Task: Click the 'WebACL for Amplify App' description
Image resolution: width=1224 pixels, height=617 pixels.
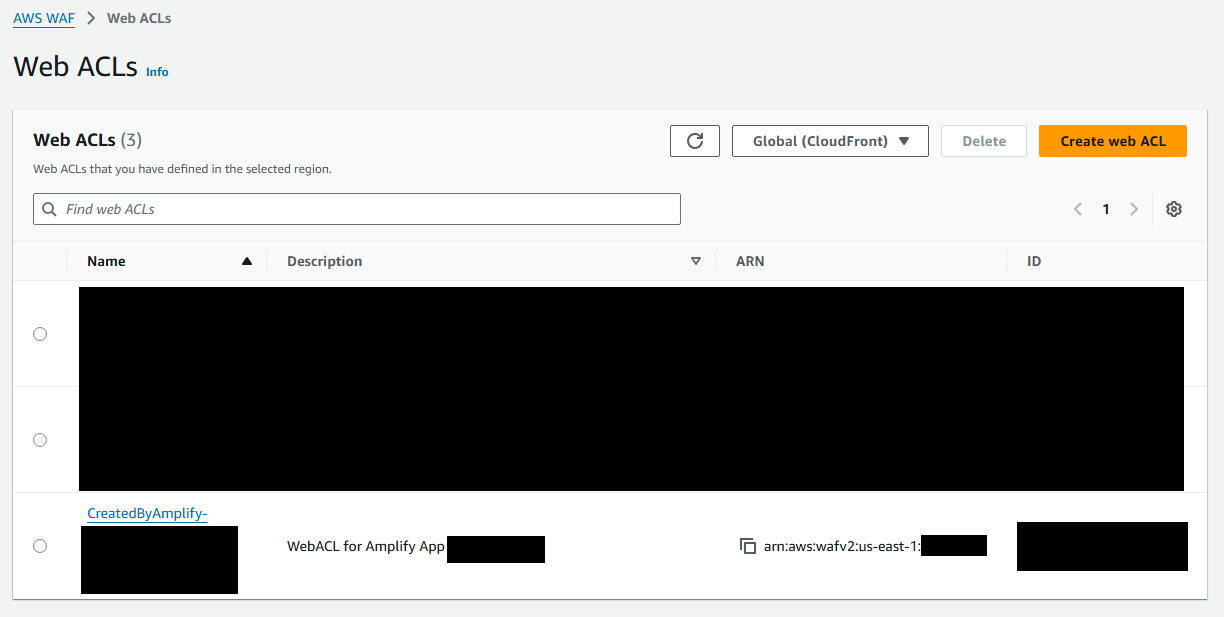Action: [366, 547]
